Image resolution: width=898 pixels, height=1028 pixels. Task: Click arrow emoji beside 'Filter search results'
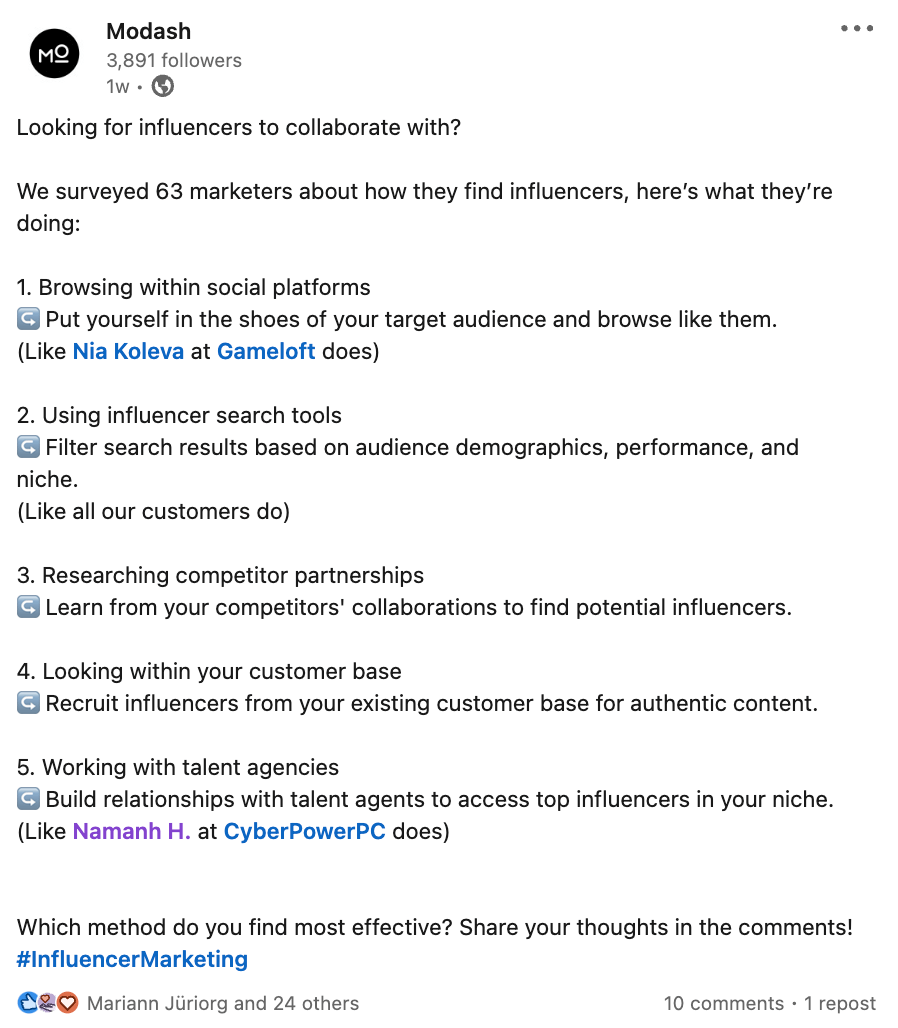(x=28, y=447)
